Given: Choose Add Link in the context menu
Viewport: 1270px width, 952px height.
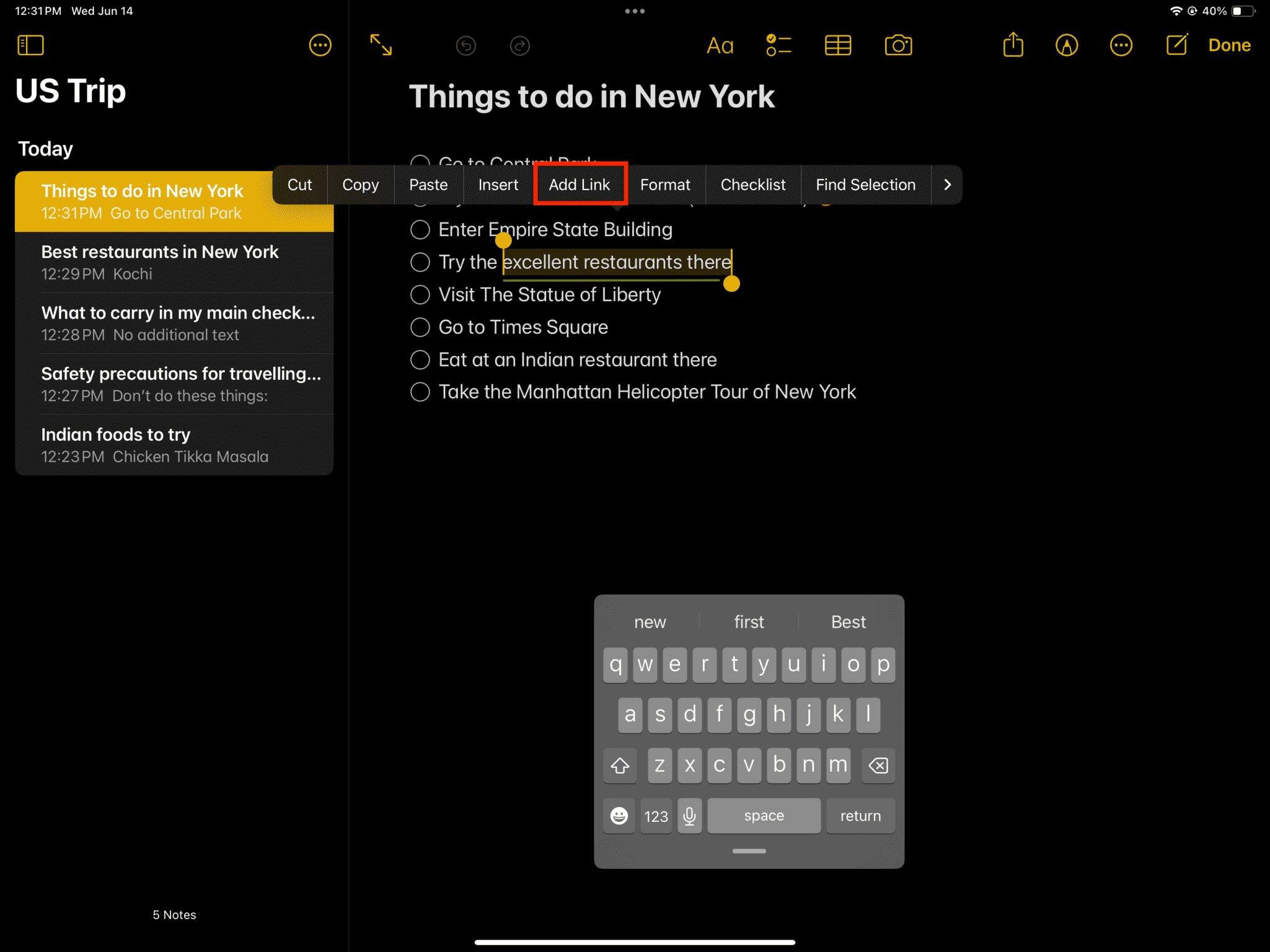Looking at the screenshot, I should point(580,185).
